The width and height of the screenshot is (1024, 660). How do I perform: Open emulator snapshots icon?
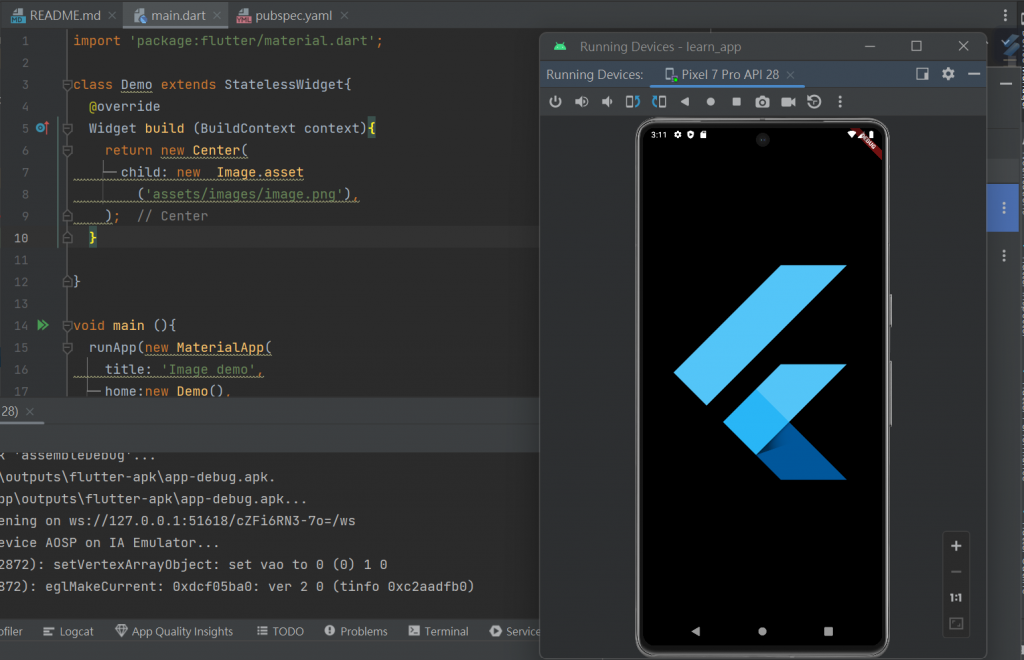814,102
